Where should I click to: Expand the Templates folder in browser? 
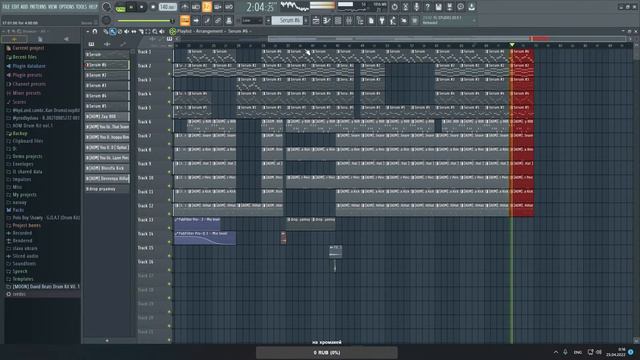[x=20, y=279]
